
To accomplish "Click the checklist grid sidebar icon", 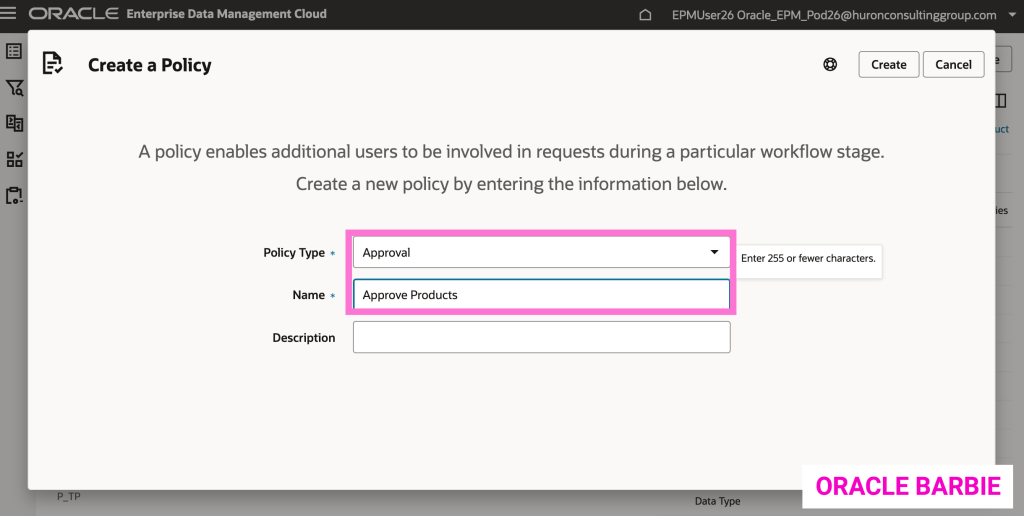I will [14, 159].
